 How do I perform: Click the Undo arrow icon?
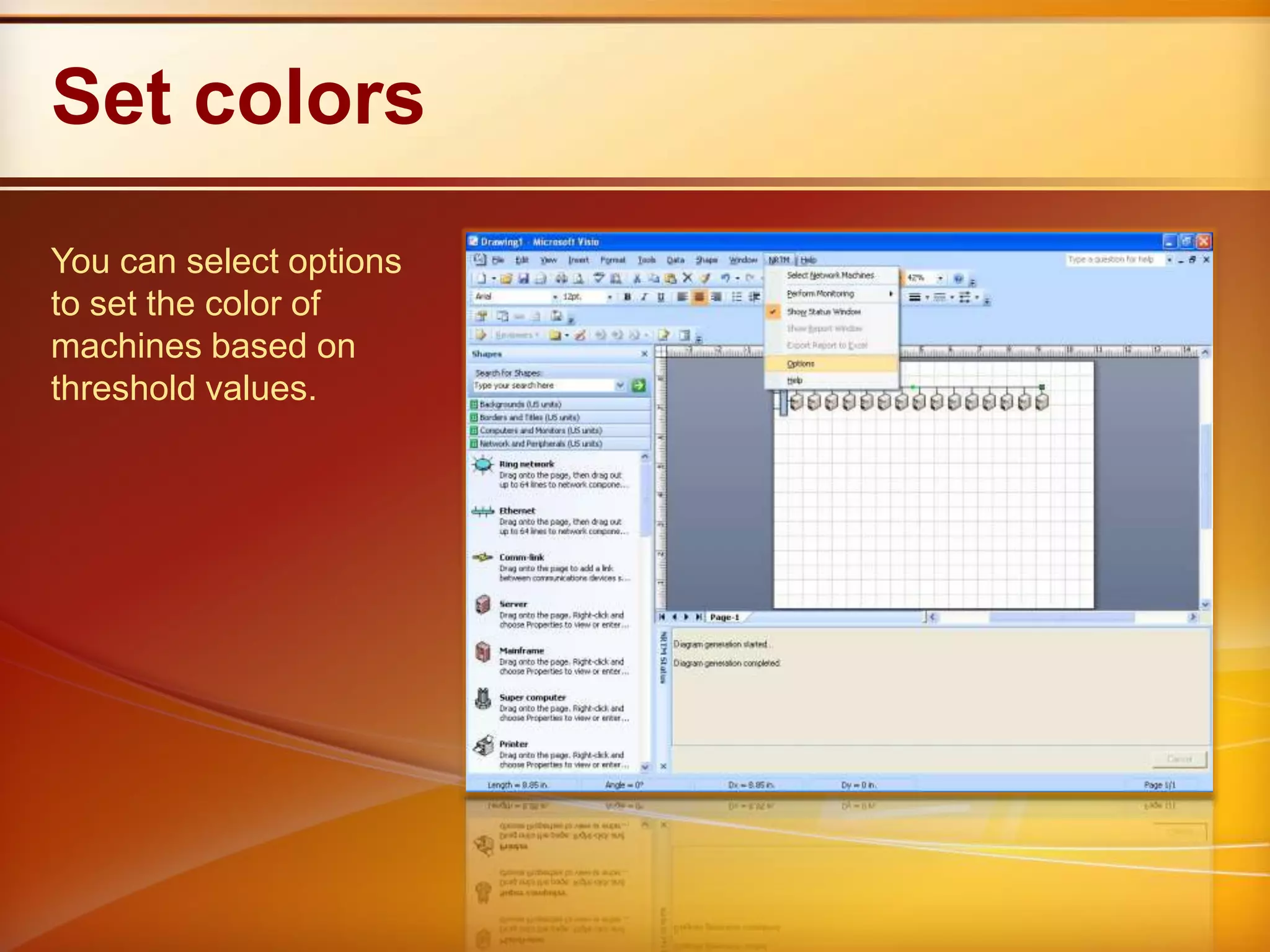[724, 278]
